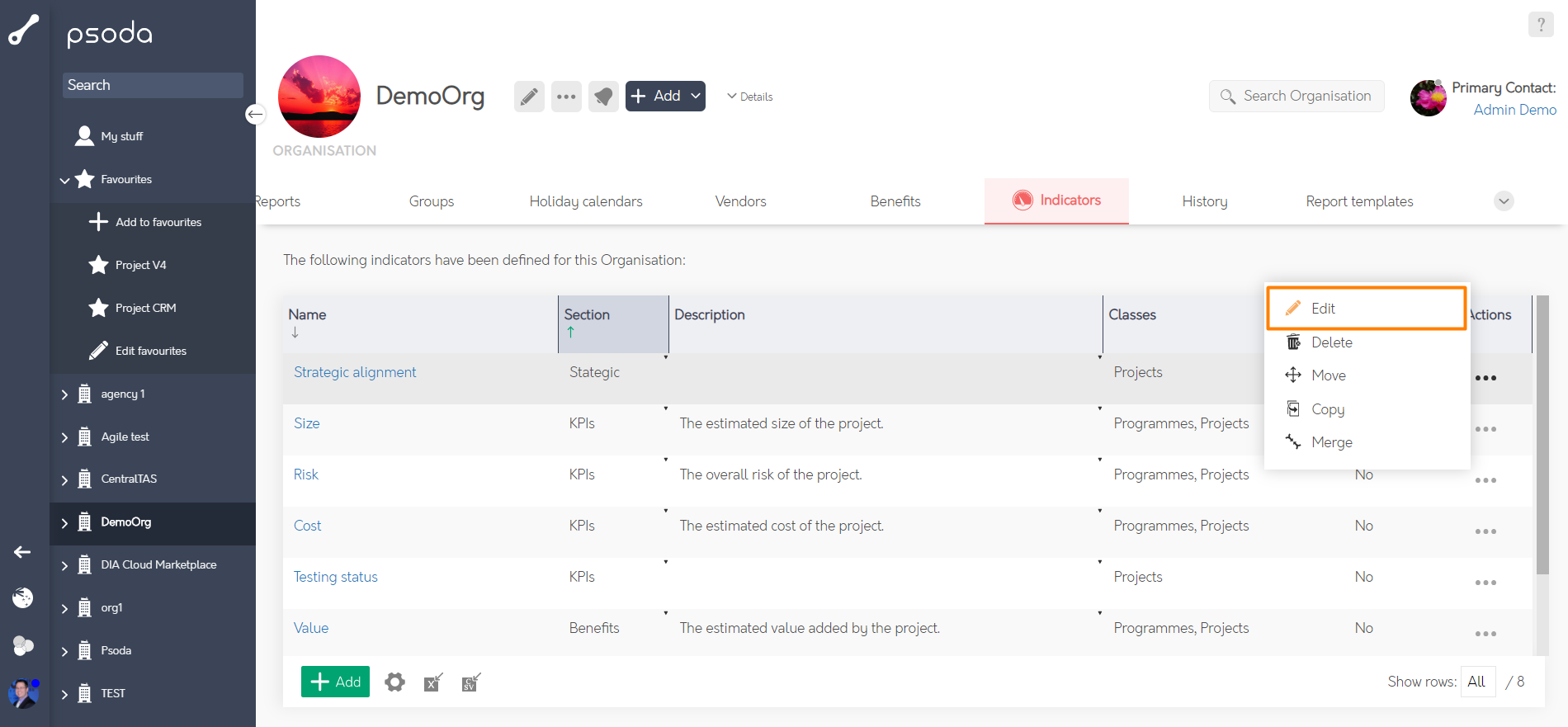This screenshot has height=727, width=1568.
Task: Click the globe-like icon in left rail
Action: 23,598
